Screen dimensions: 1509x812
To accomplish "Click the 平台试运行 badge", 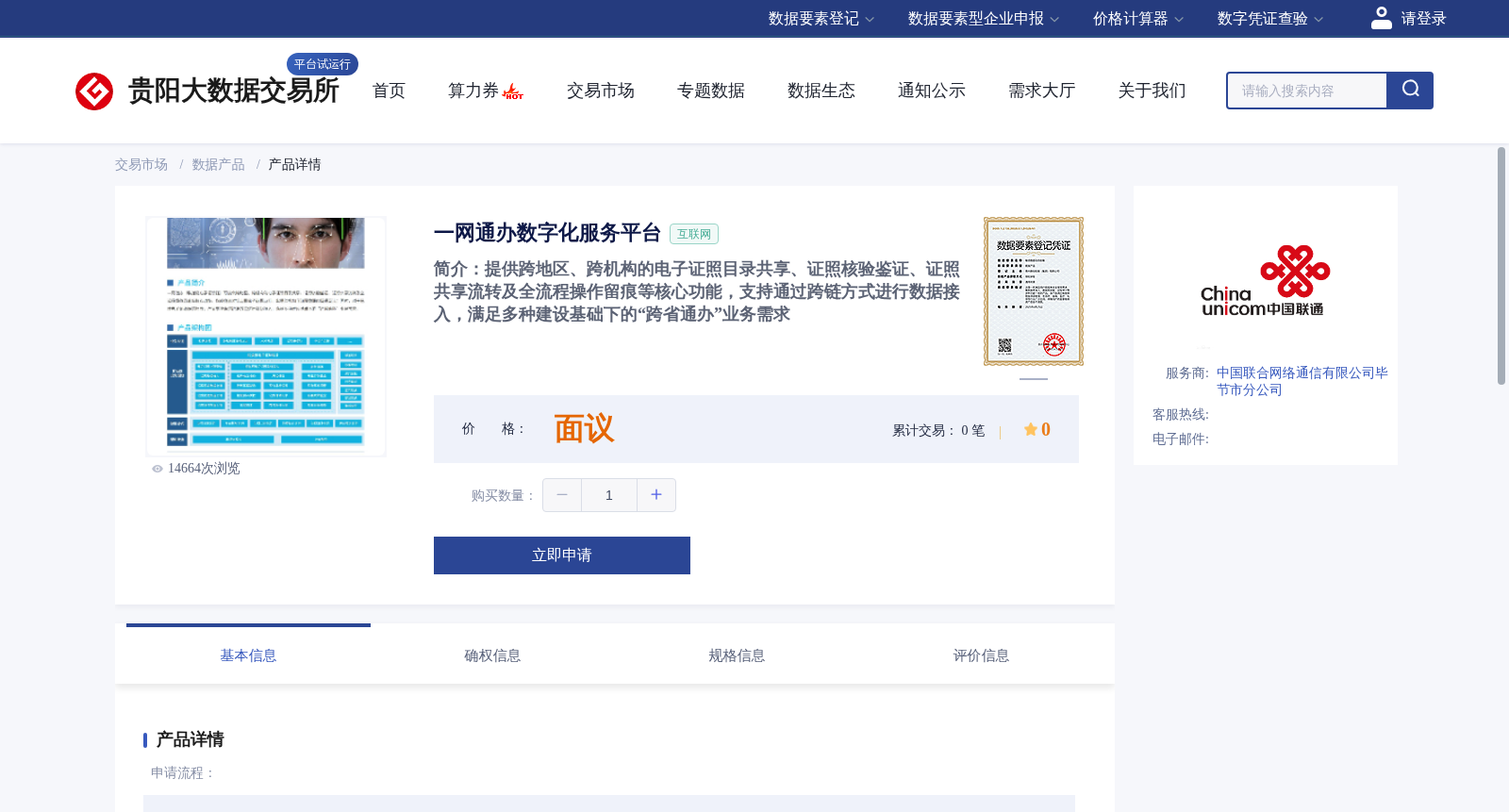I will coord(323,64).
